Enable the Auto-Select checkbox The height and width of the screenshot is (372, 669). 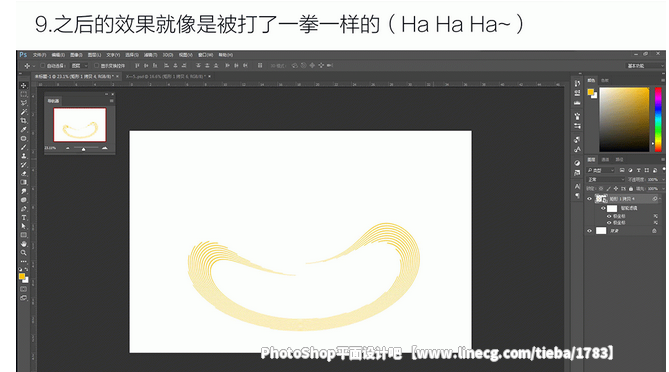click(x=43, y=66)
